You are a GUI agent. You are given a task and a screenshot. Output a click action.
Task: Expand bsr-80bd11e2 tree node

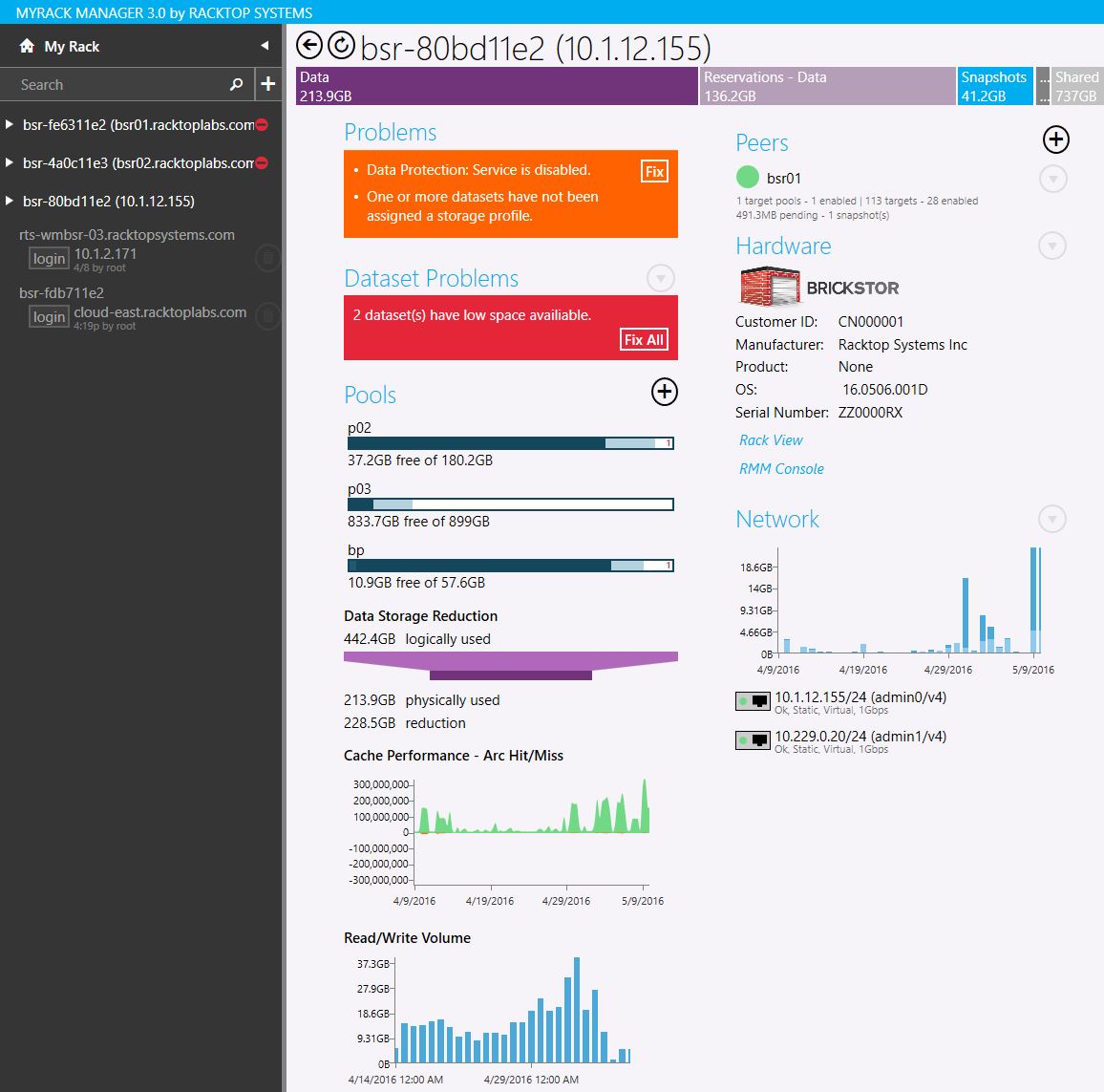click(x=10, y=201)
